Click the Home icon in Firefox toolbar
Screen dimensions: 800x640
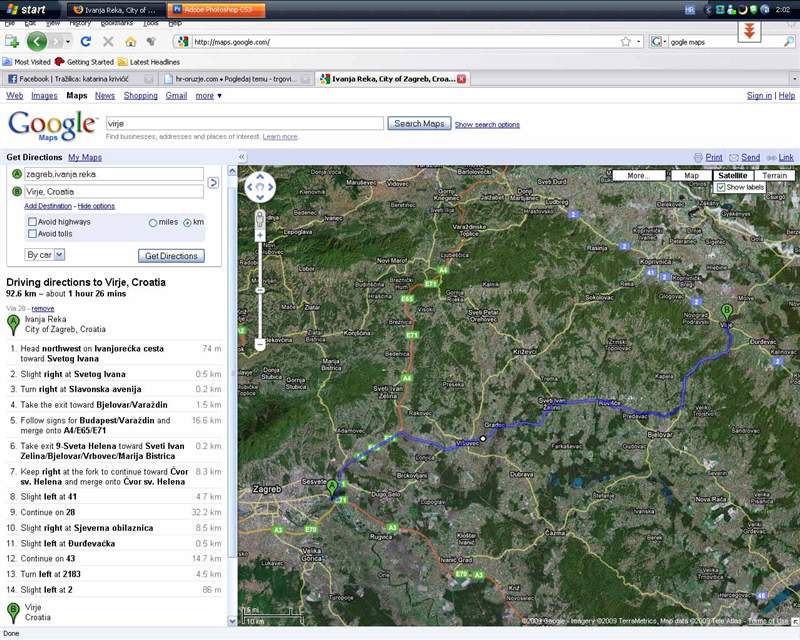tap(130, 42)
